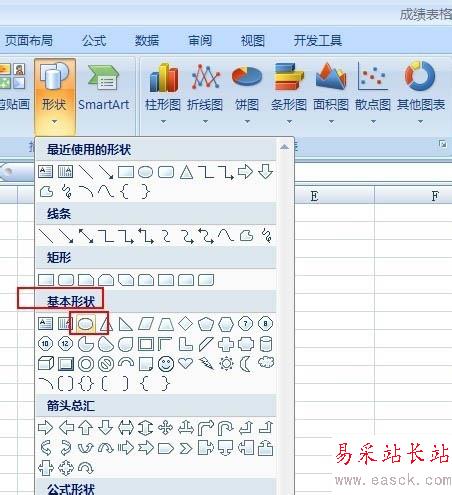Open the Shapes dropdown button
This screenshot has width=452, height=495.
pyautogui.click(x=55, y=96)
